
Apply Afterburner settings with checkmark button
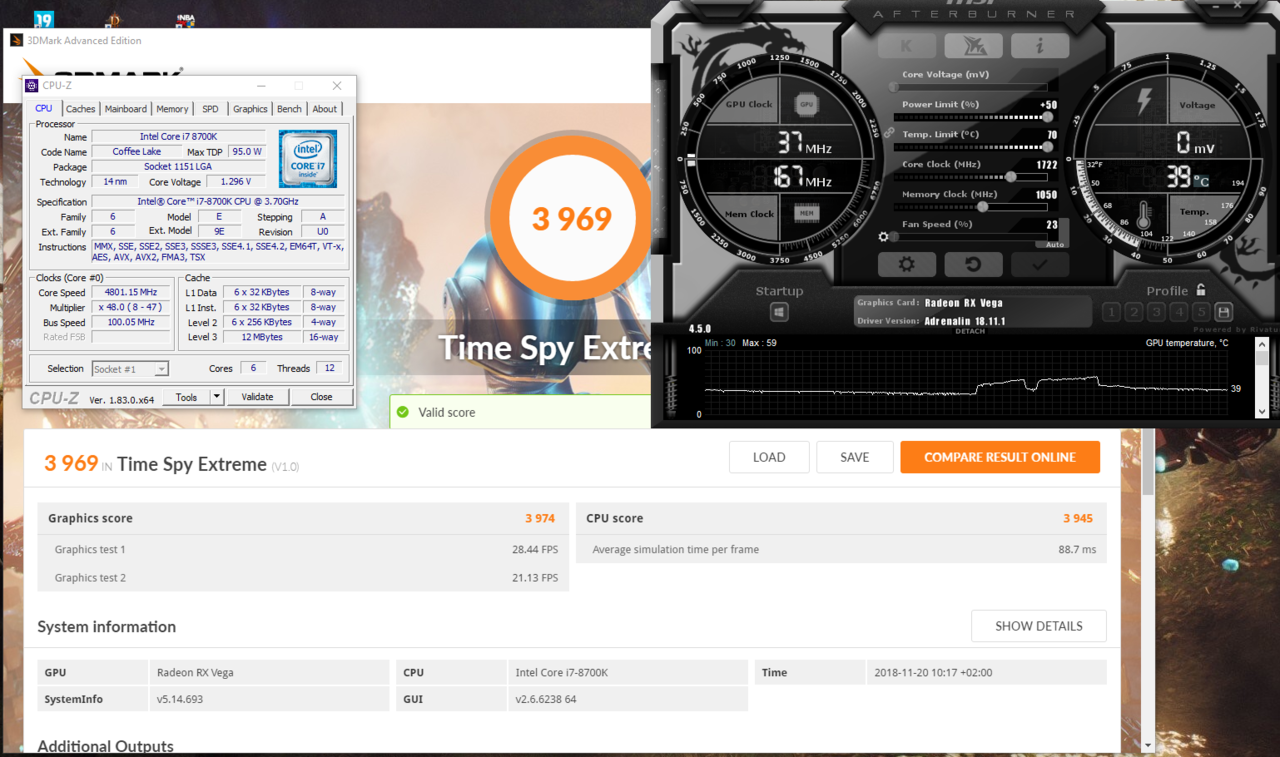point(1039,264)
